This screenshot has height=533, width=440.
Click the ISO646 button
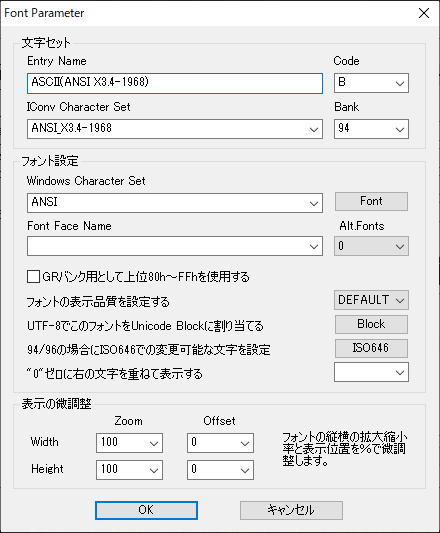point(371,348)
